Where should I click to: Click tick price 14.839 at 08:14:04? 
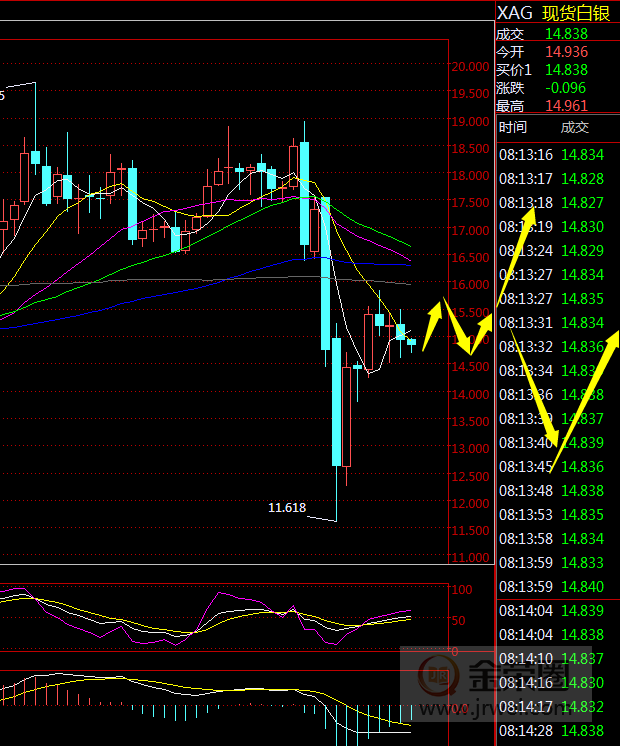(x=582, y=611)
